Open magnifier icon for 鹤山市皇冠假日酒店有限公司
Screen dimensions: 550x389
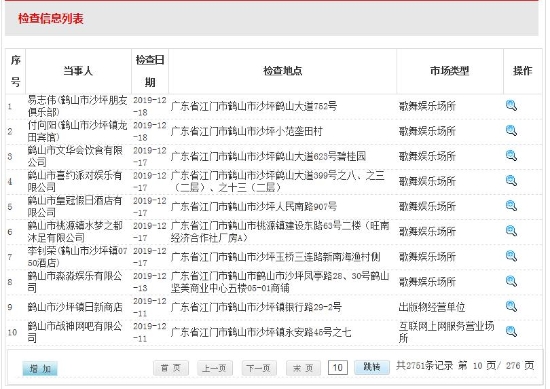pyautogui.click(x=511, y=206)
